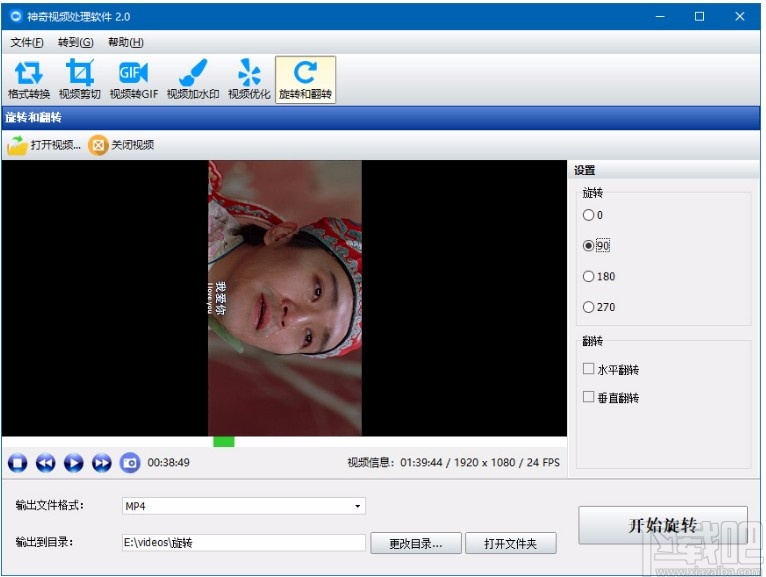Open the 视频优化 video optimize tool
This screenshot has height=577, width=766.
(x=249, y=80)
